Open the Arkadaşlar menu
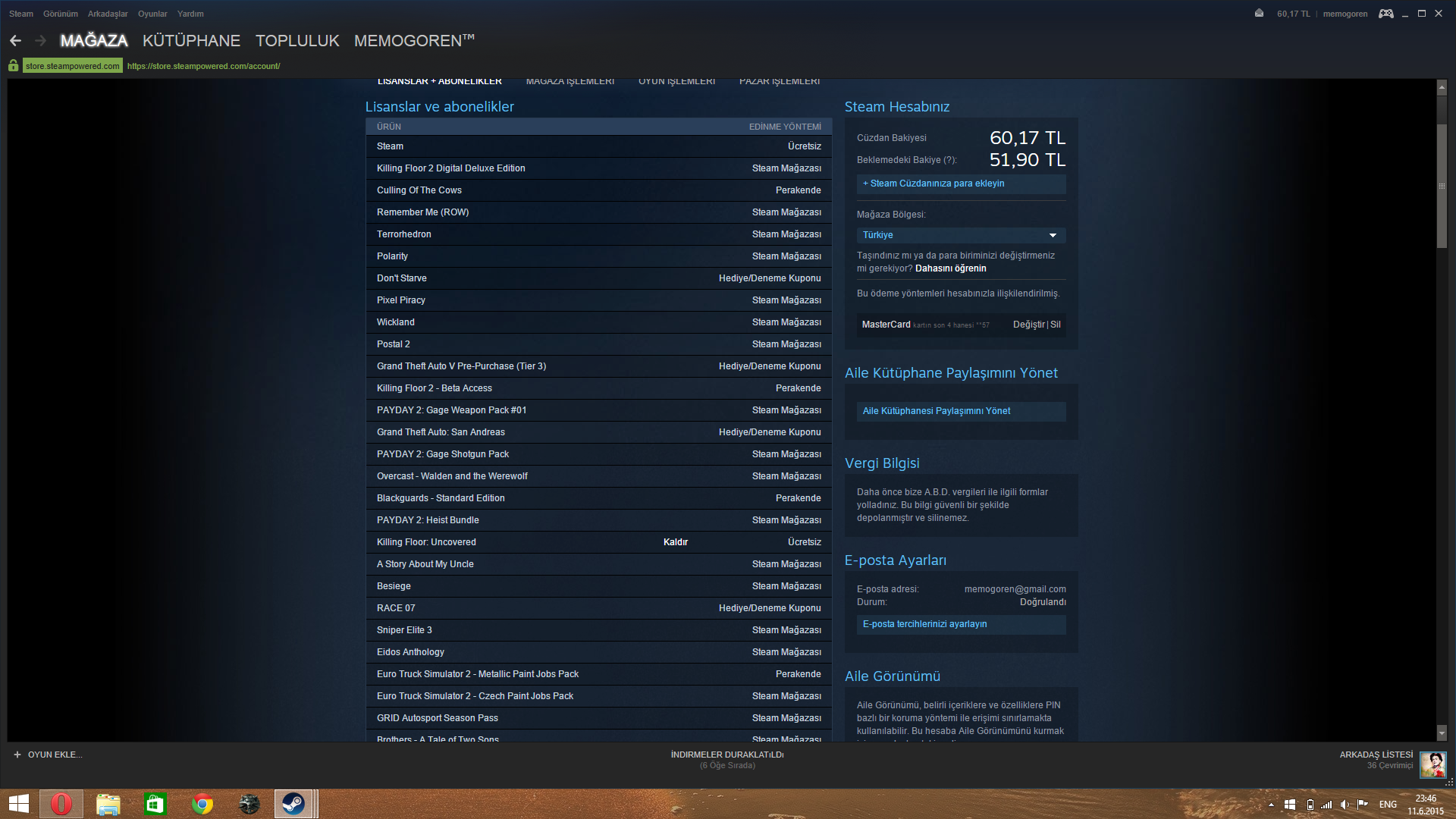 [x=108, y=14]
